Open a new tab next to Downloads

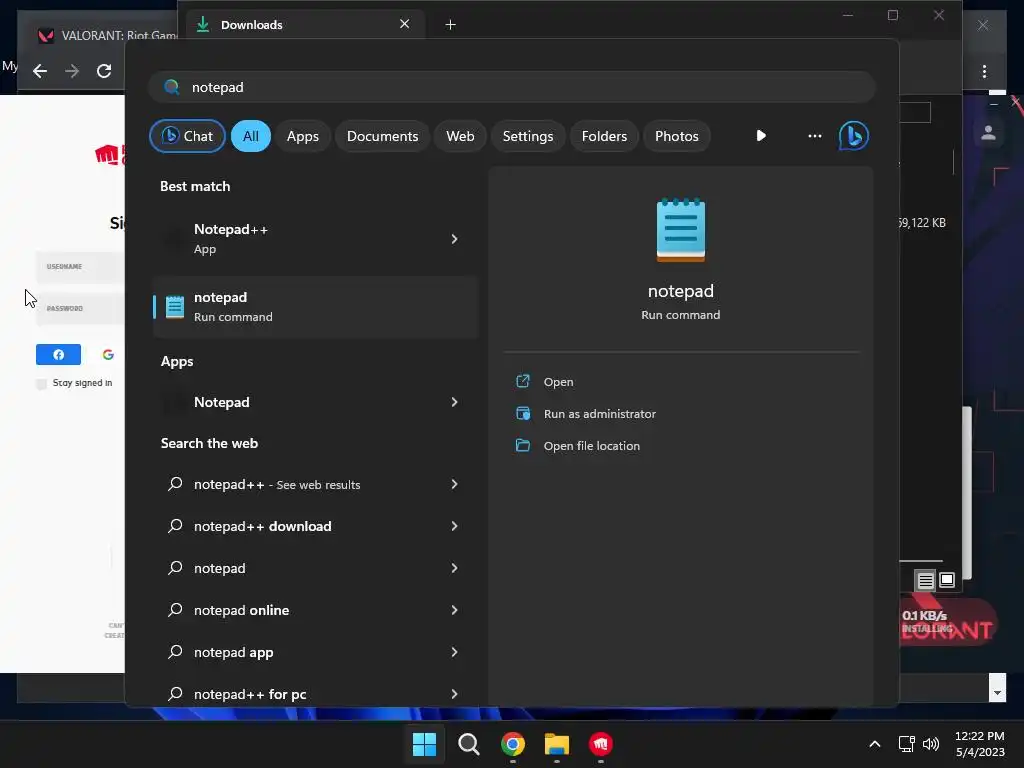[x=451, y=25]
